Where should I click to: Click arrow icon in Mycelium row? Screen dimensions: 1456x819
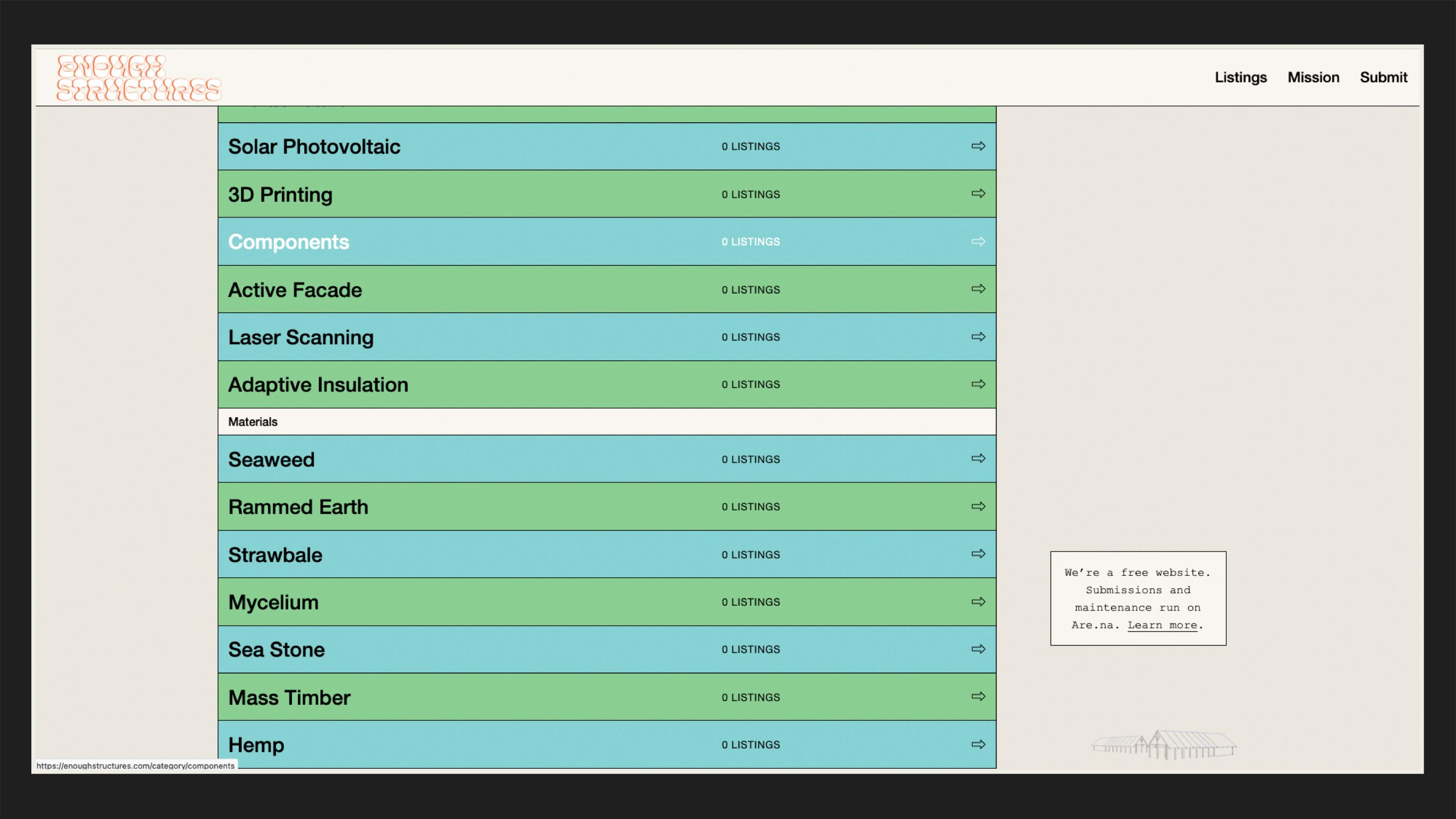click(978, 601)
